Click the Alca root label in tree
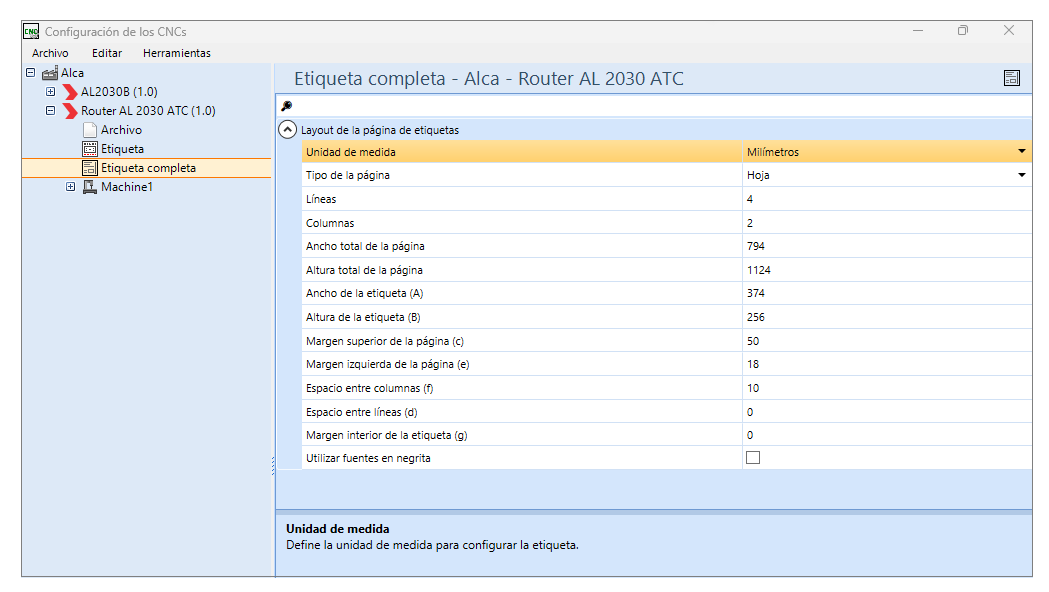 72,73
